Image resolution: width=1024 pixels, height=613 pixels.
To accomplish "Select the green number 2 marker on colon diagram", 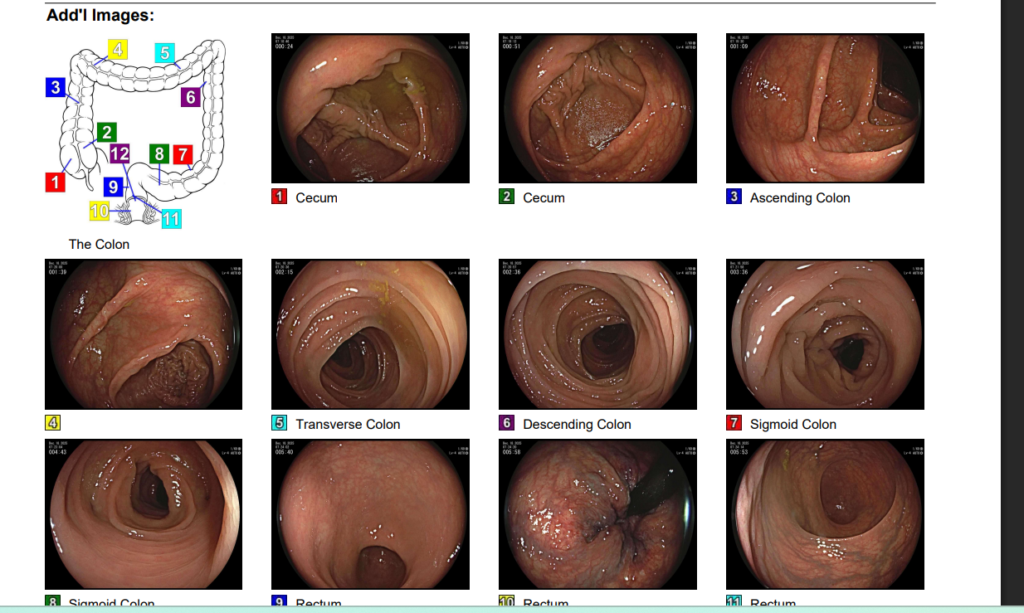I will pyautogui.click(x=106, y=133).
